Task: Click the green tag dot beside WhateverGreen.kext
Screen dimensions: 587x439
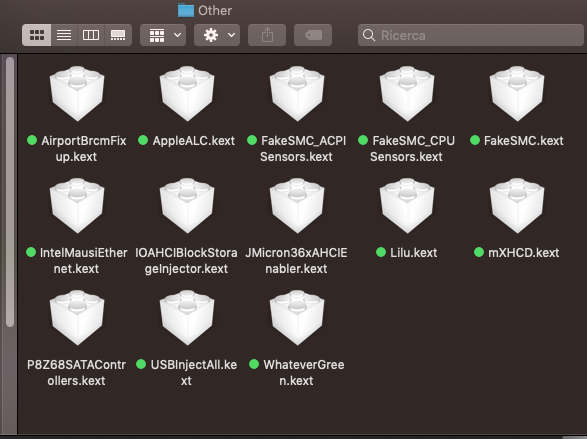Action: click(x=254, y=364)
